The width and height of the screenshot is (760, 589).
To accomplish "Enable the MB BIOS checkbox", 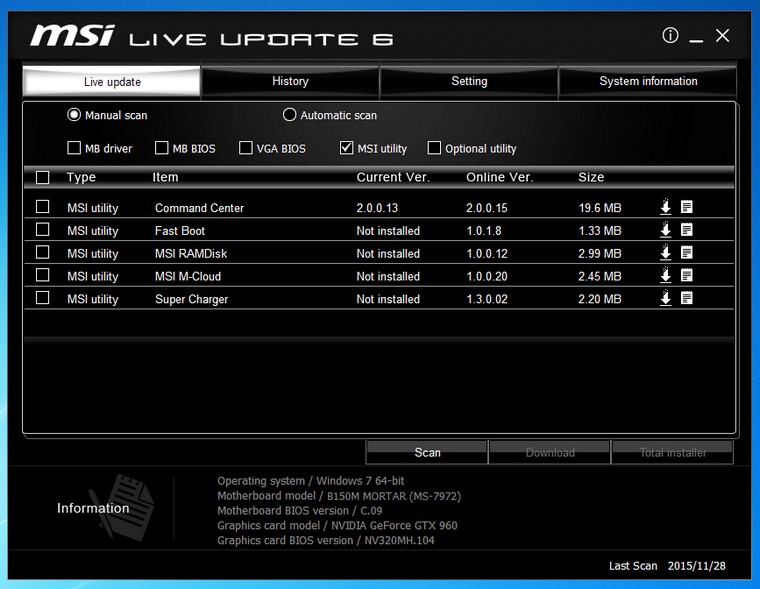I will [161, 148].
